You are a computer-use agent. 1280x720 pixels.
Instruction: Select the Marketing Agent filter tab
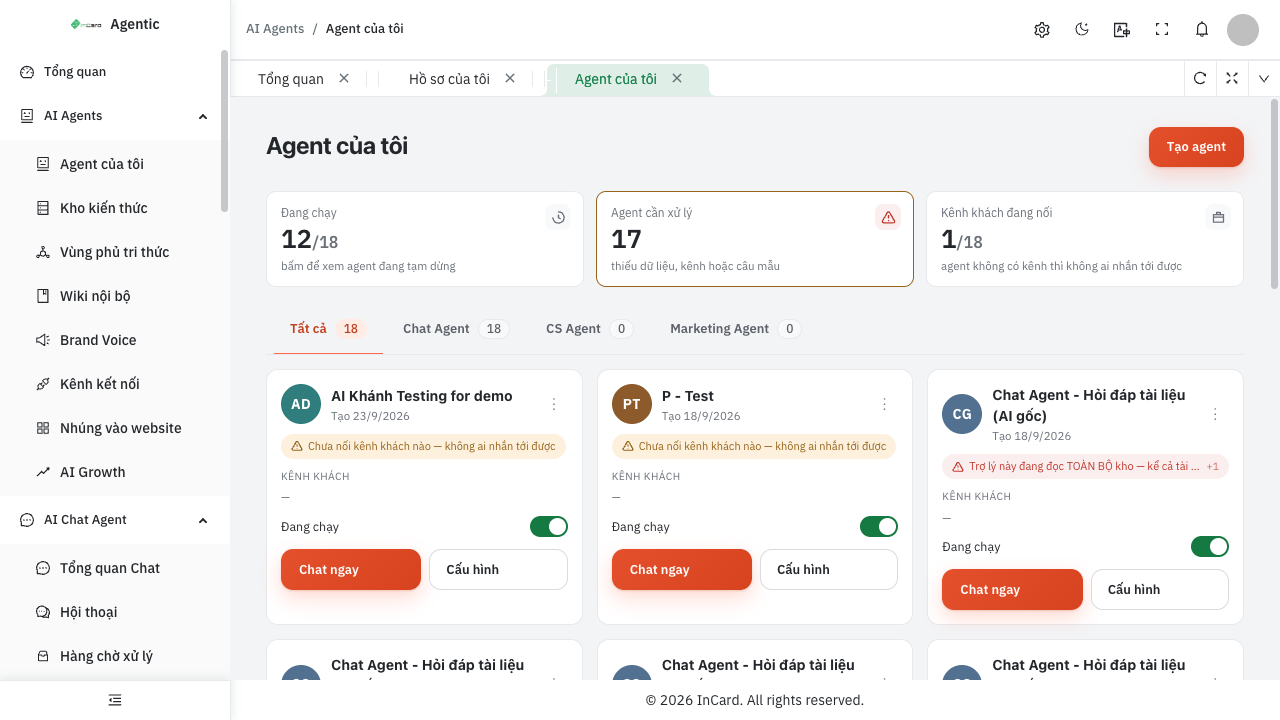coord(736,329)
